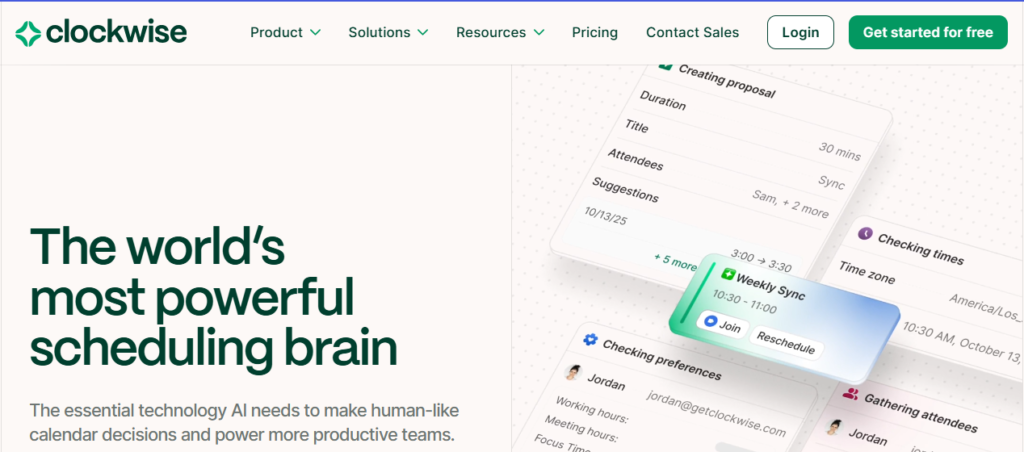Expand the Solutions dropdown menu
The height and width of the screenshot is (452, 1024).
[x=388, y=32]
